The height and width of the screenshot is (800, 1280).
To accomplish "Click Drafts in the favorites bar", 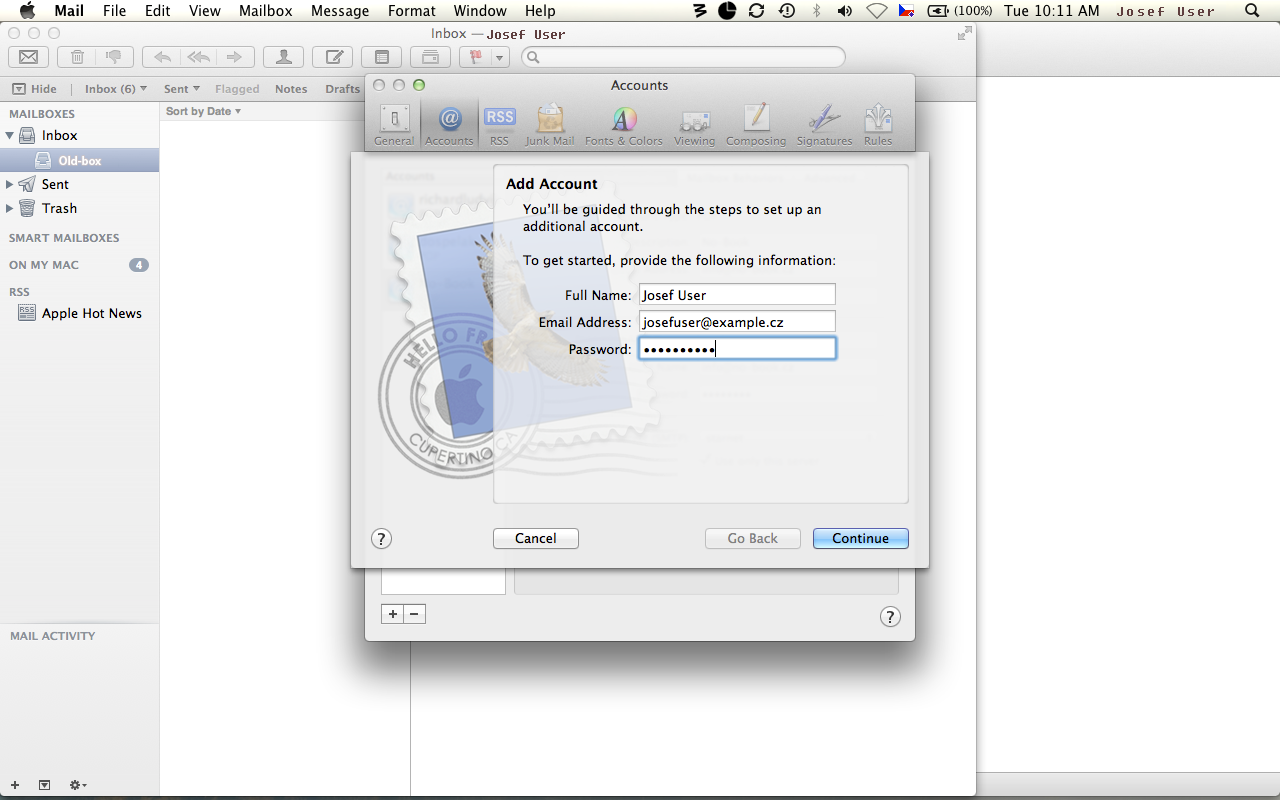I will point(342,89).
